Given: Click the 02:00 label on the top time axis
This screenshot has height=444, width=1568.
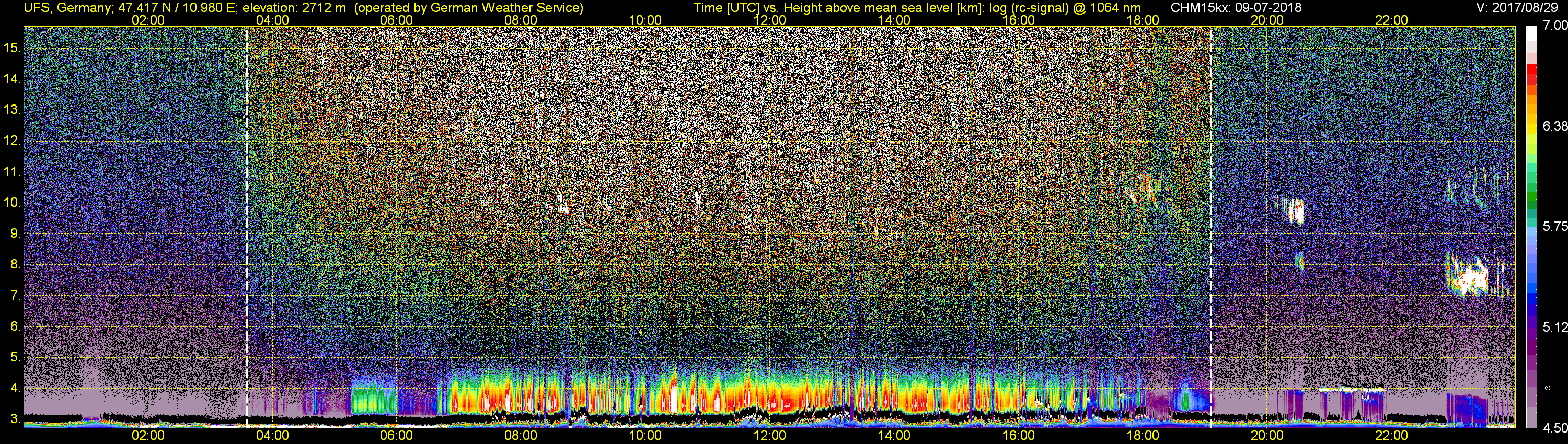Looking at the screenshot, I should 148,20.
